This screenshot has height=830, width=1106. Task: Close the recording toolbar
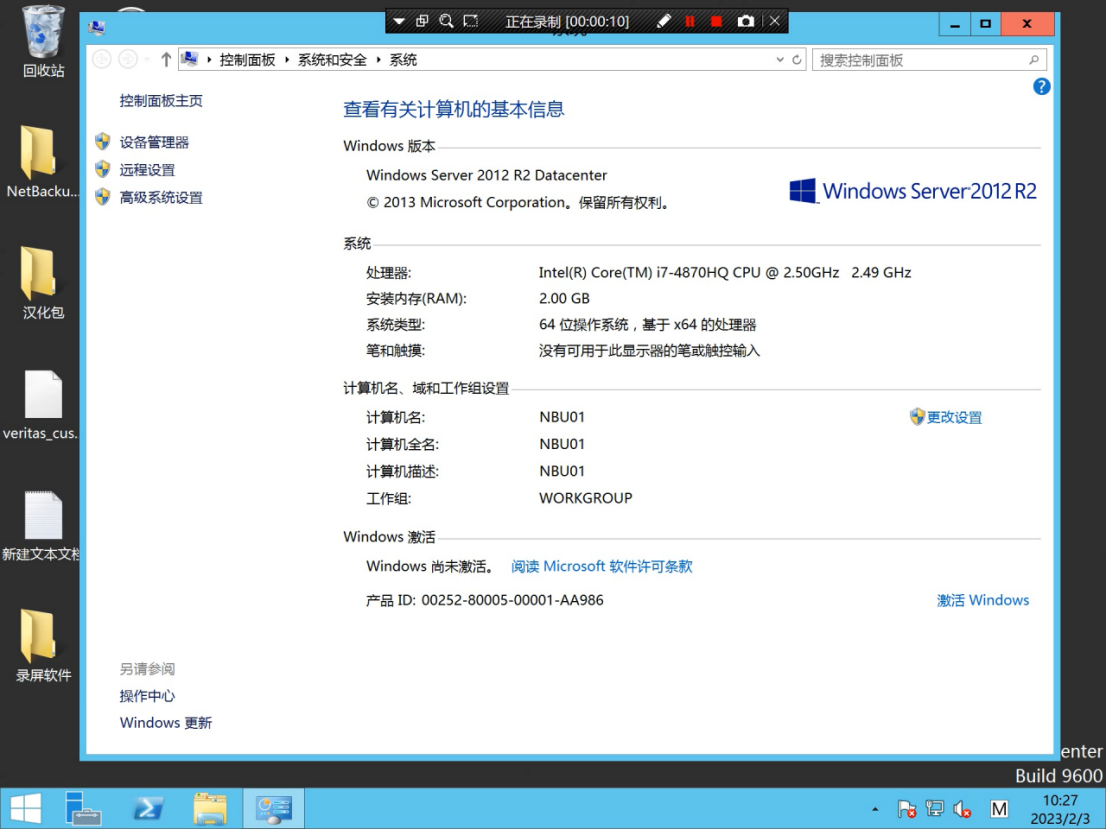pos(774,21)
